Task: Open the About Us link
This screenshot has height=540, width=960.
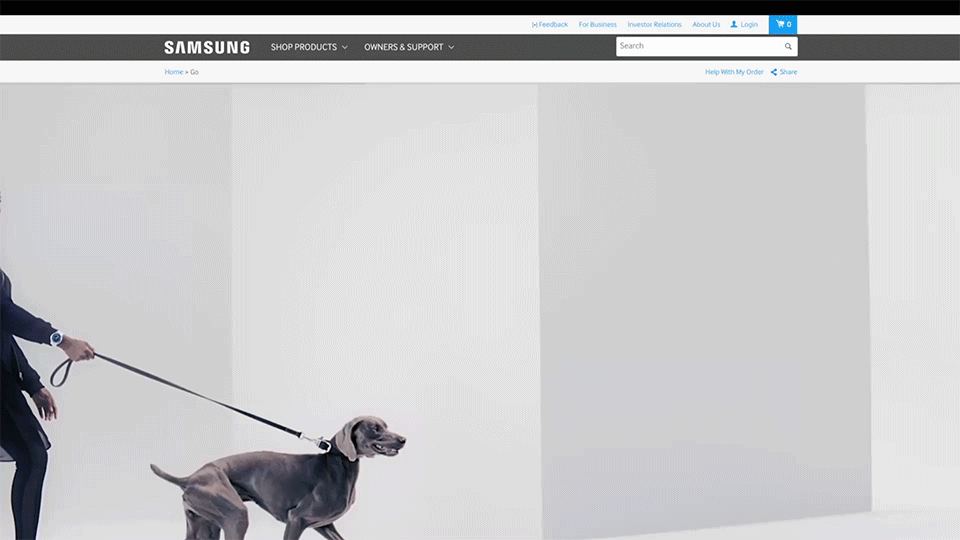Action: pyautogui.click(x=706, y=24)
